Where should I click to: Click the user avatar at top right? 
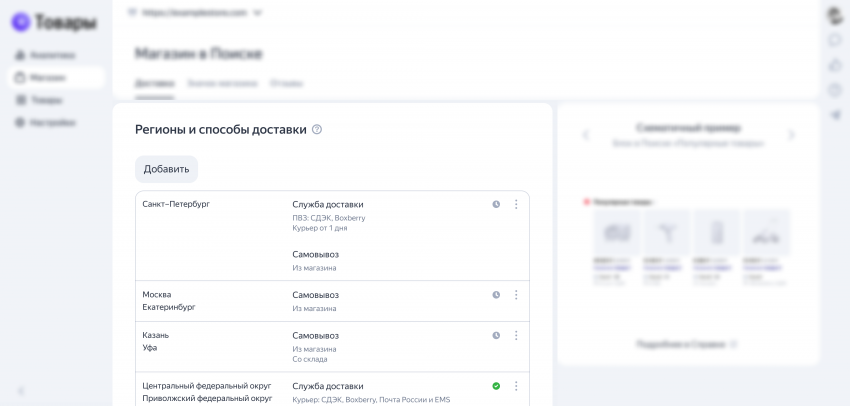835,14
